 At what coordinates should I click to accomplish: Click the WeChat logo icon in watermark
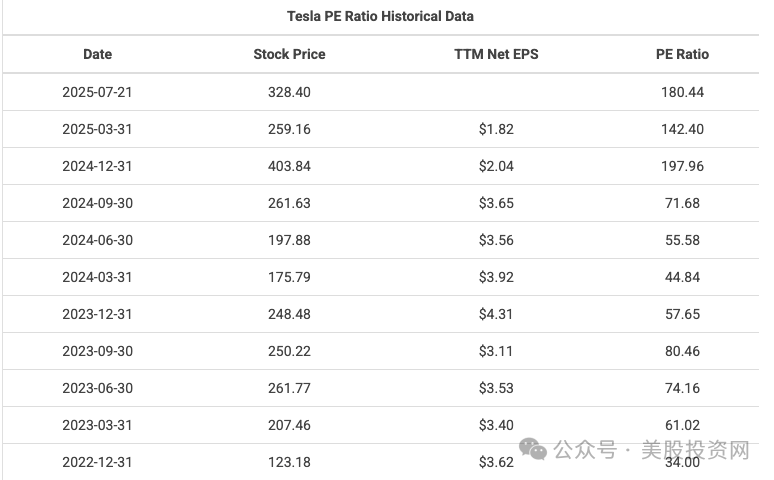click(x=533, y=449)
